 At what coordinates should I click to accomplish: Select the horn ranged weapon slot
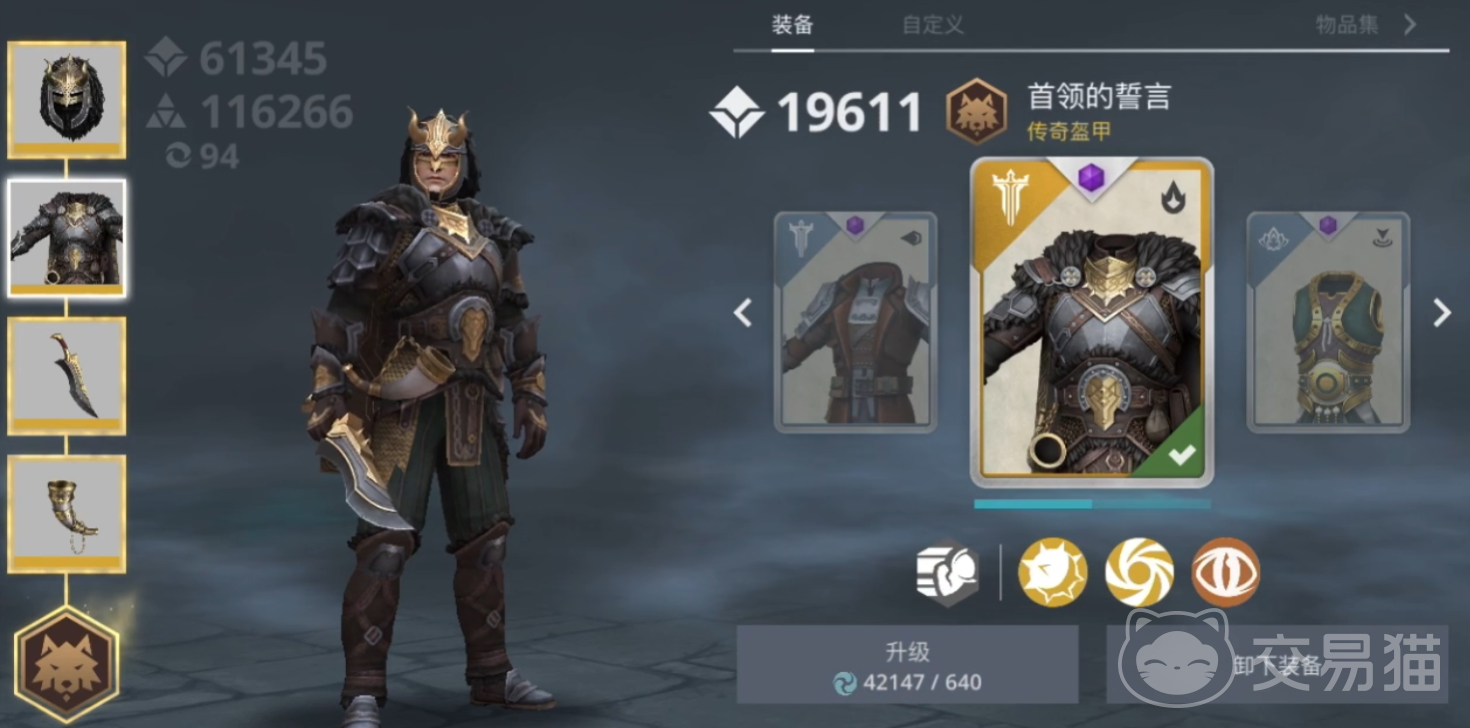click(67, 514)
